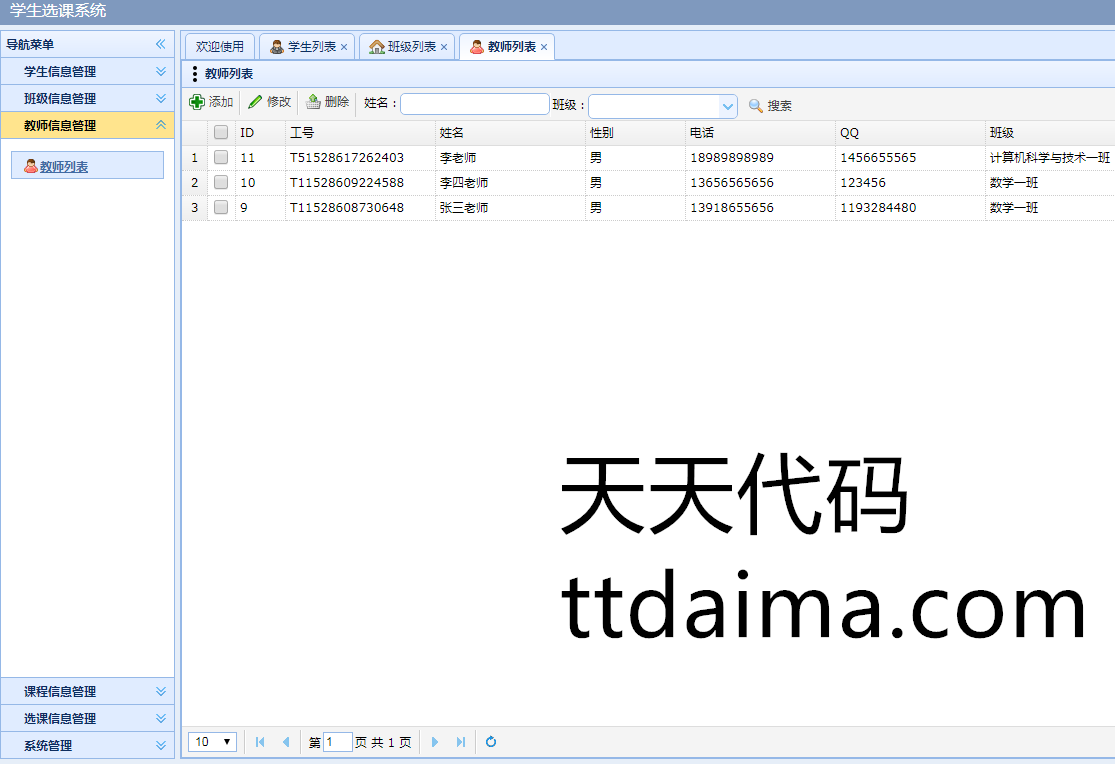Viewport: 1115px width, 764px height.
Task: Jump to last page arrow in pager
Action: point(461,742)
